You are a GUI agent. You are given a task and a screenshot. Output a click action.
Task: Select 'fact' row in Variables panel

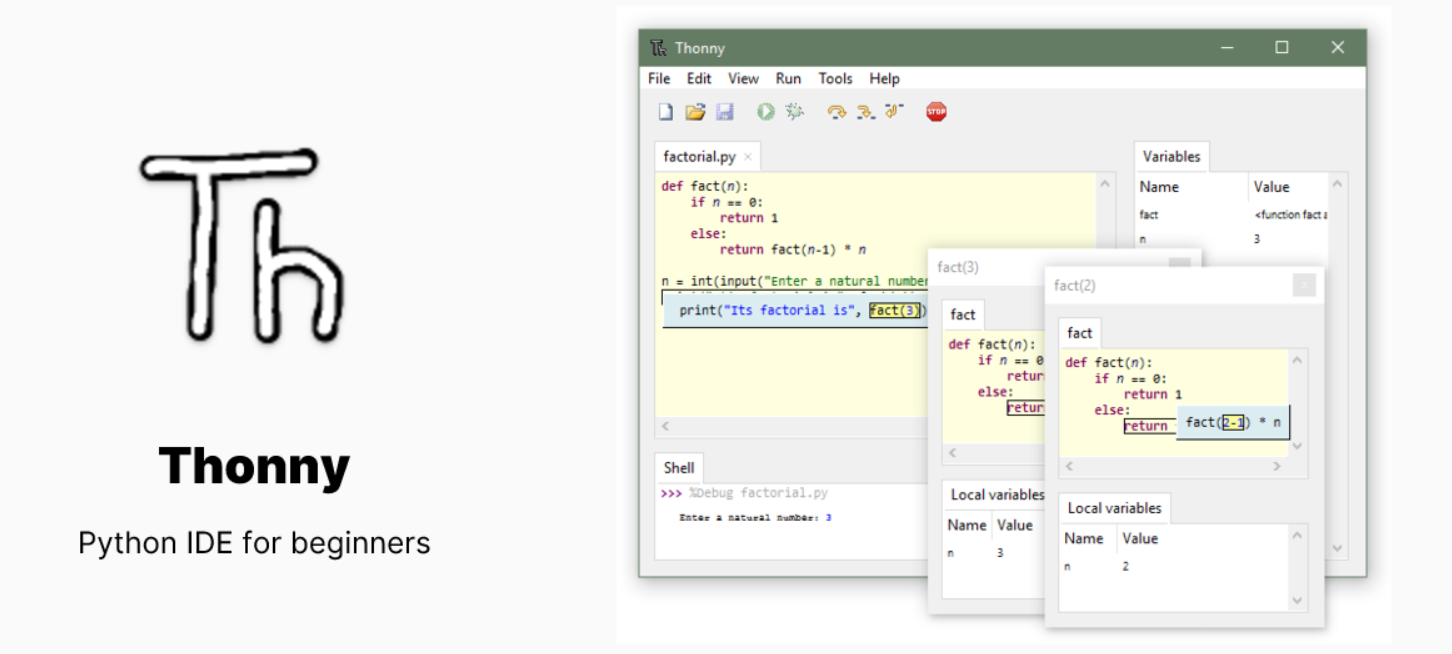1232,215
